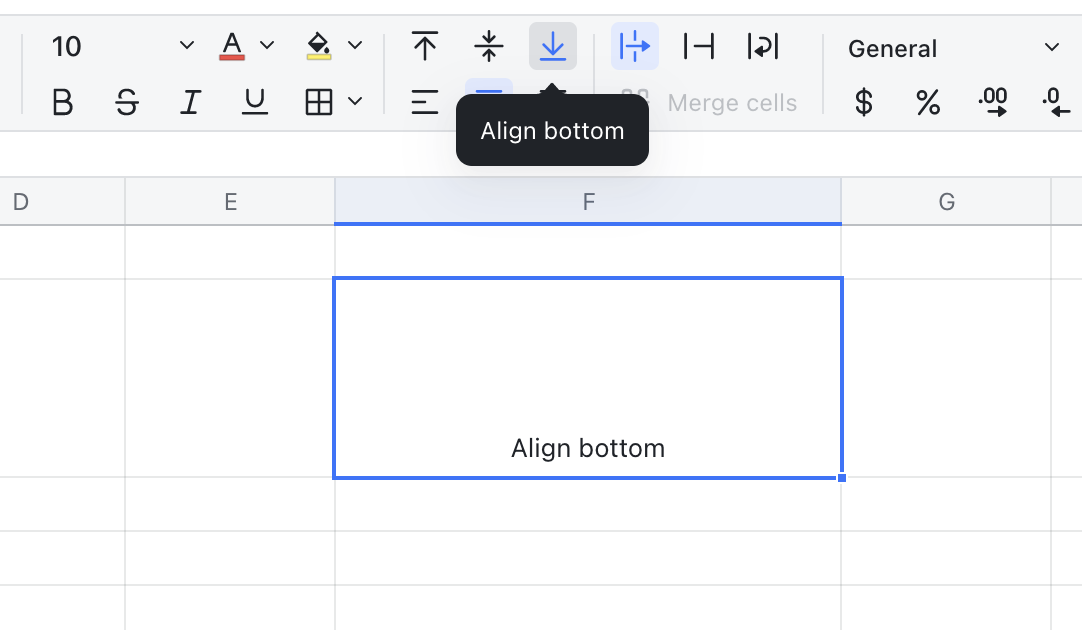1082x630 pixels.
Task: Increase decimal places of the value
Action: click(993, 102)
